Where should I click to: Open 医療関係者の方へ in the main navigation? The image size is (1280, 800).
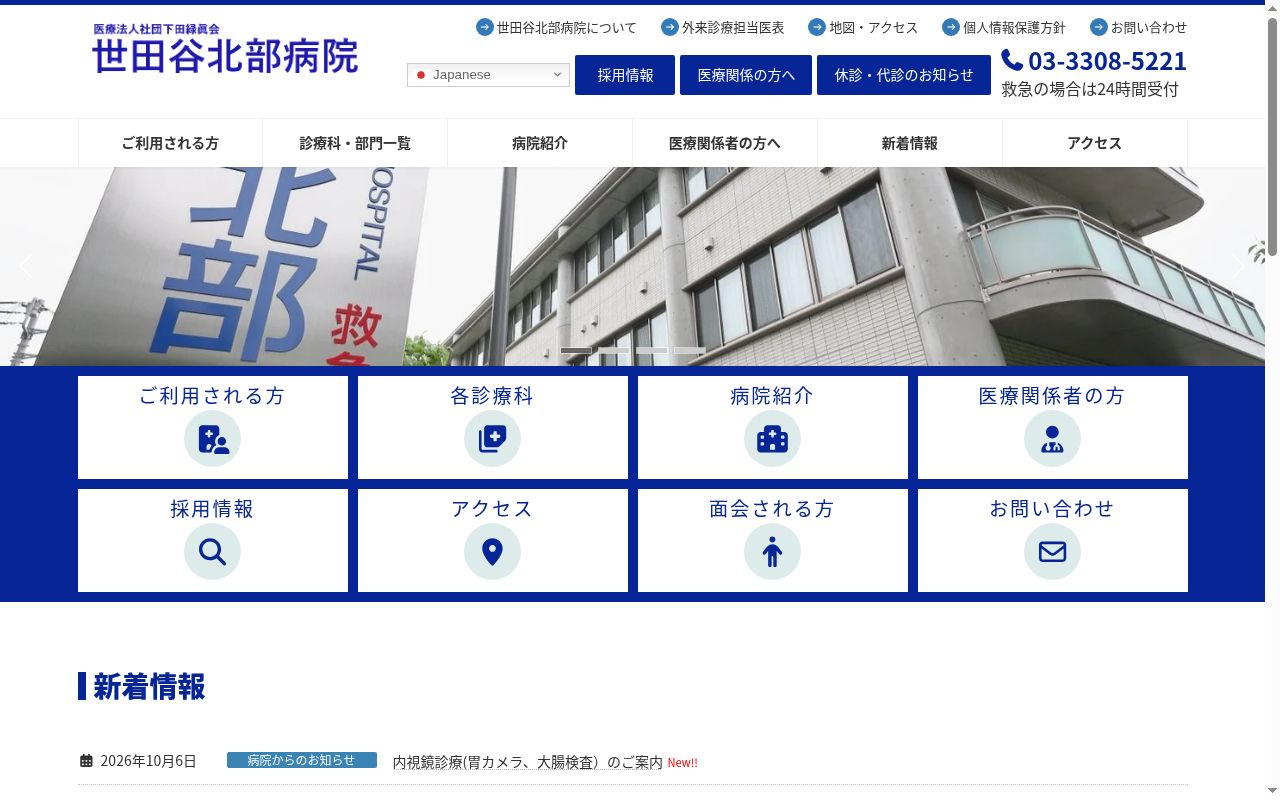[x=725, y=143]
